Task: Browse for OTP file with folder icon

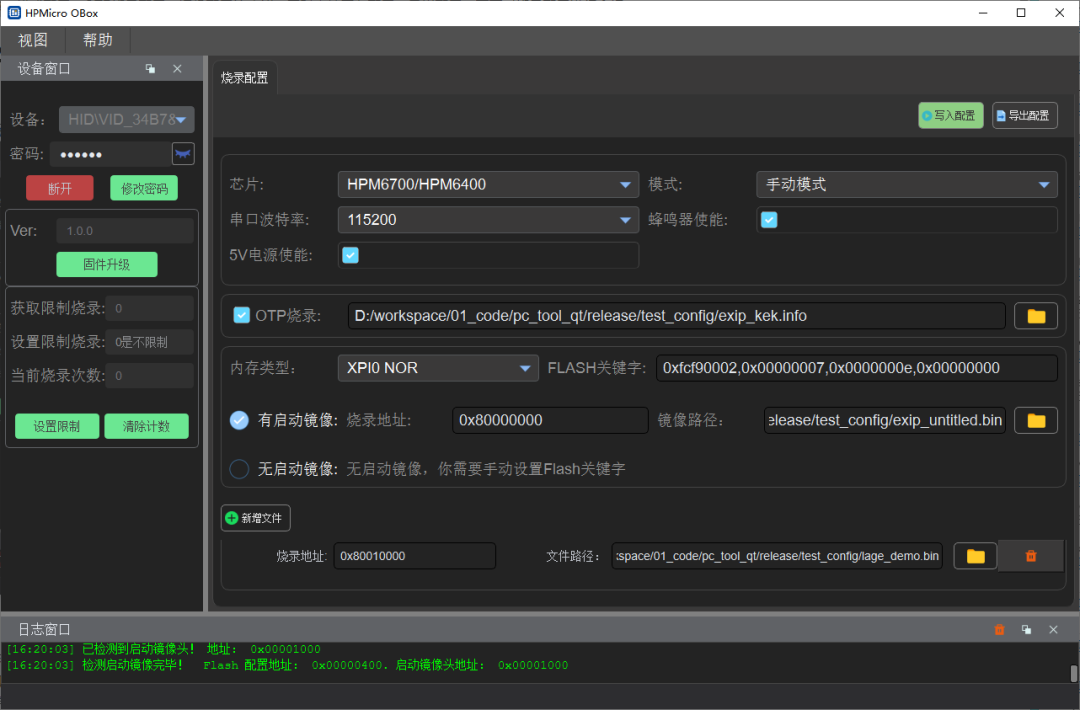Action: (1036, 316)
